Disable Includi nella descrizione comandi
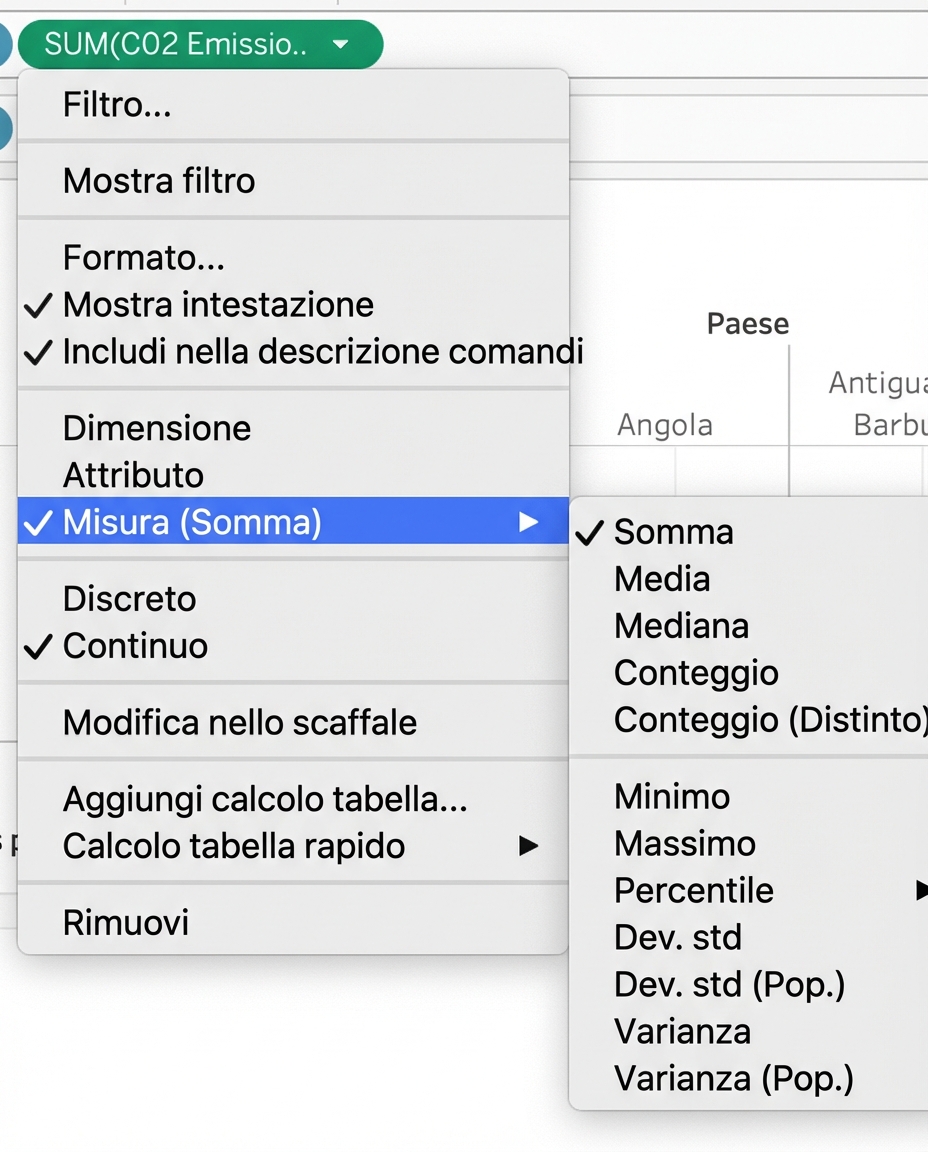The width and height of the screenshot is (928, 1152). (322, 352)
